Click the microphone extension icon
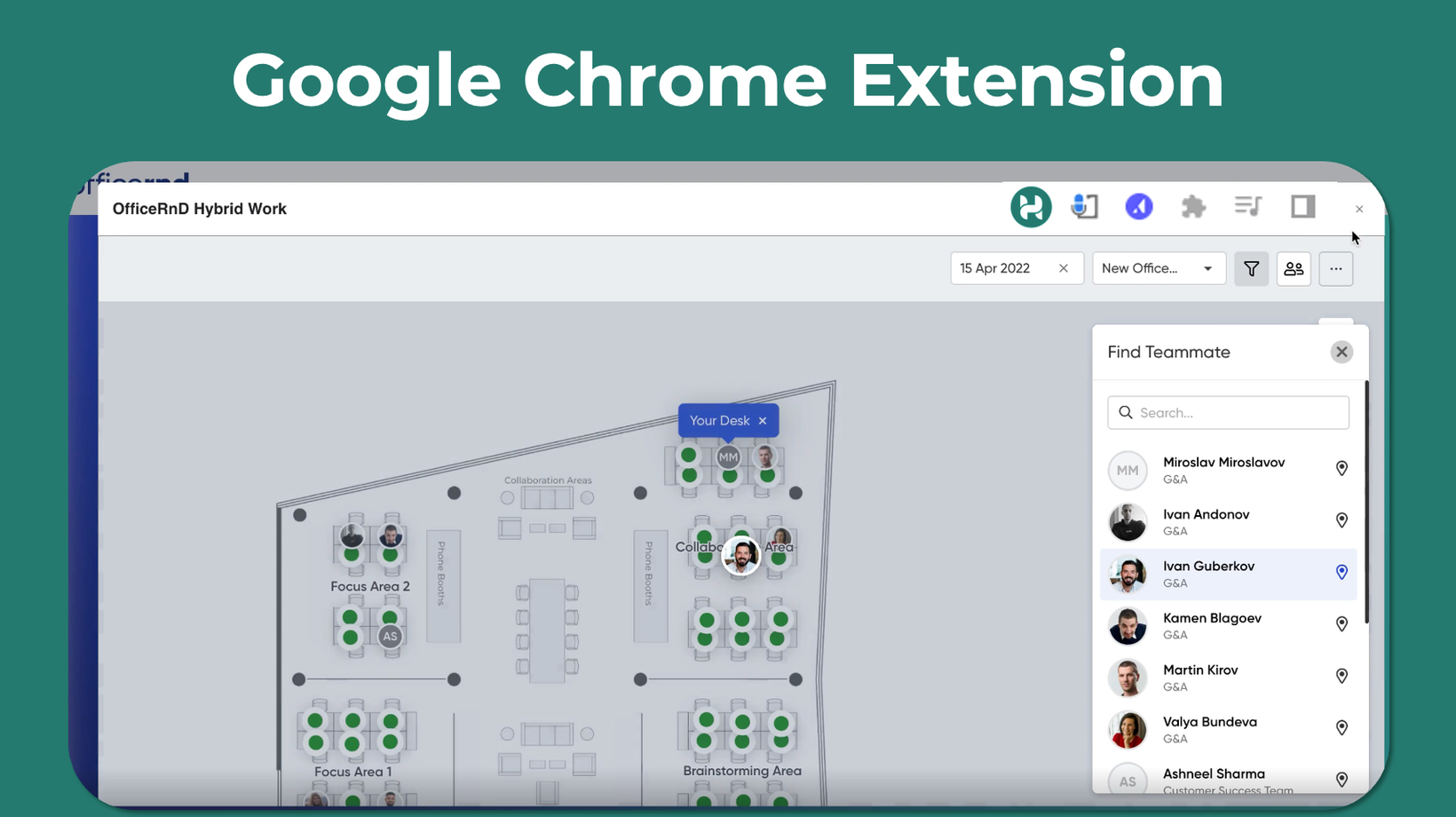 1084,206
